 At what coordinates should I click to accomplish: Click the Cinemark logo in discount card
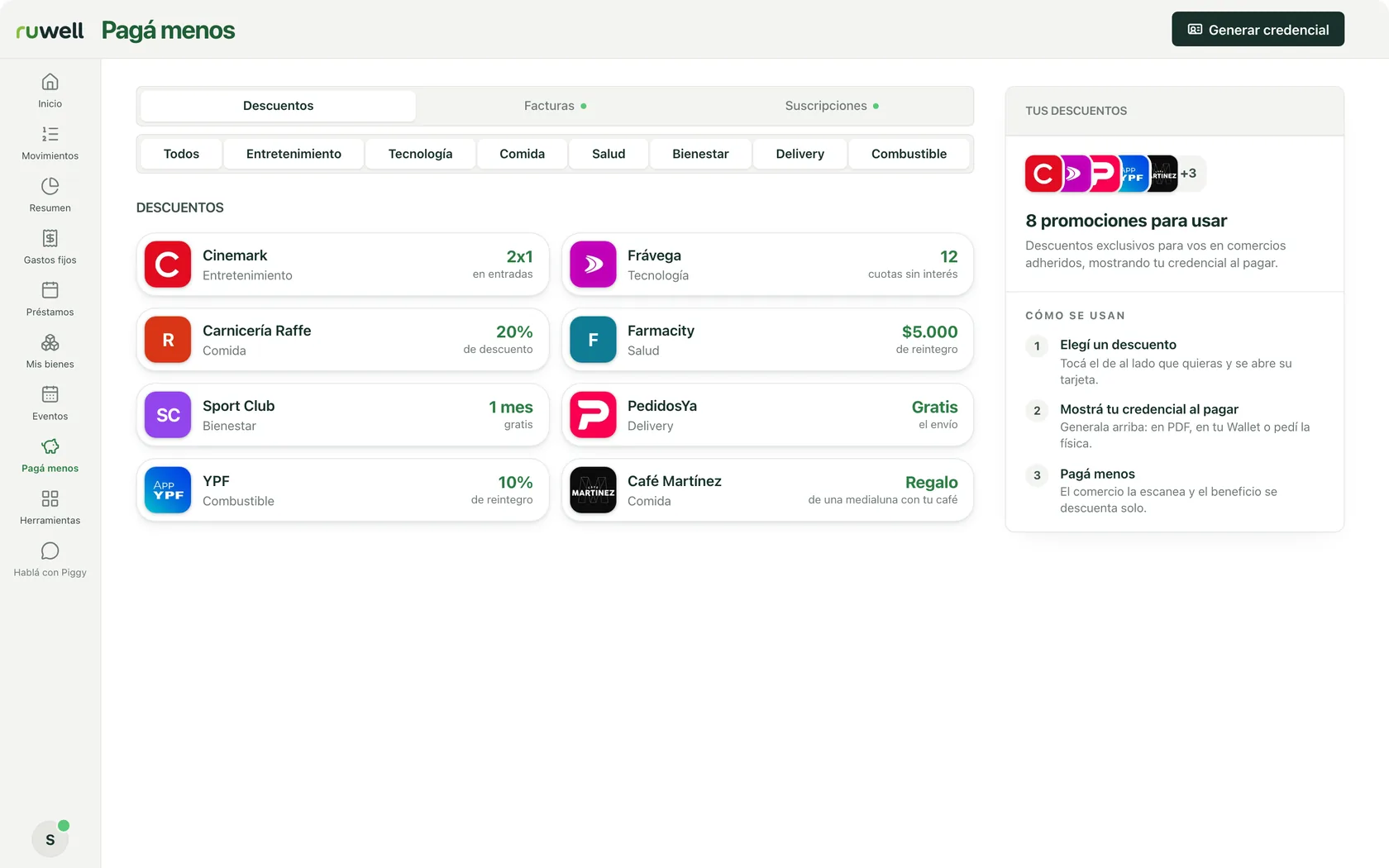pos(168,265)
